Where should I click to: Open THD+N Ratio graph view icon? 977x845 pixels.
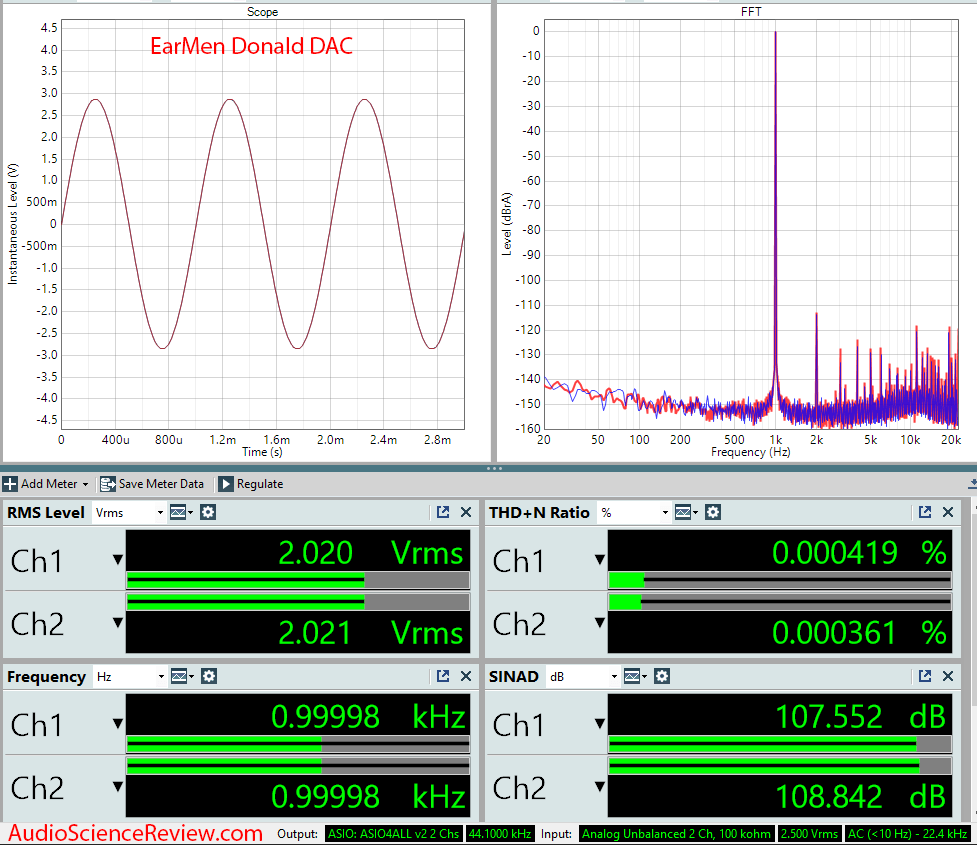(x=686, y=512)
